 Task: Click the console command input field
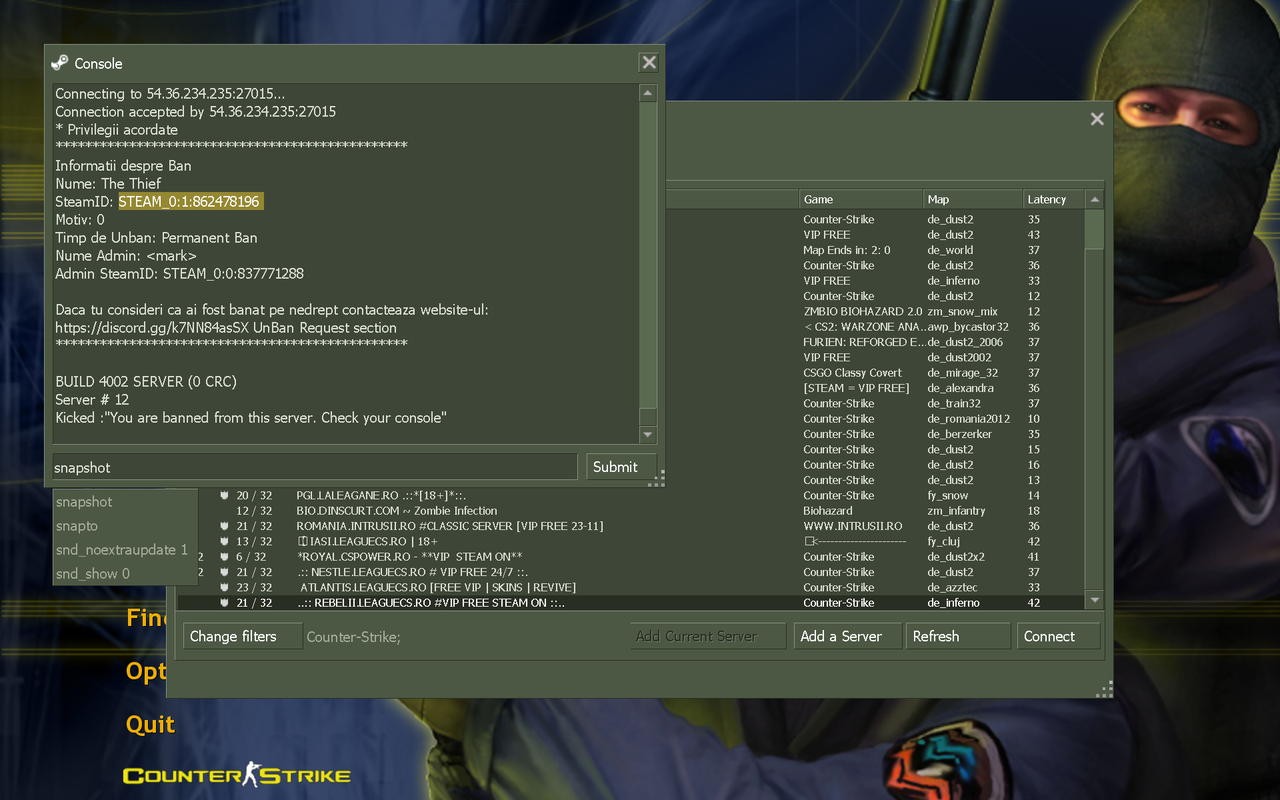tap(315, 467)
